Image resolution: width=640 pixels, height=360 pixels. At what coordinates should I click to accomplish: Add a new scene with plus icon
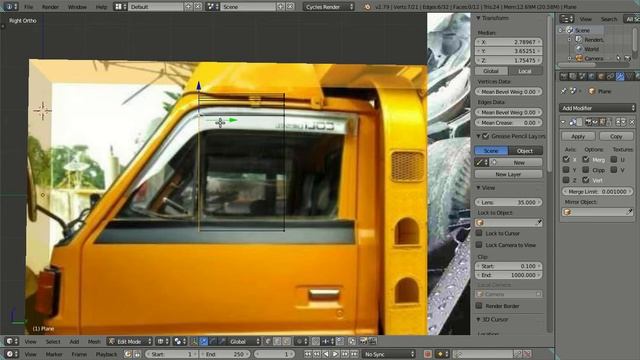click(281, 7)
